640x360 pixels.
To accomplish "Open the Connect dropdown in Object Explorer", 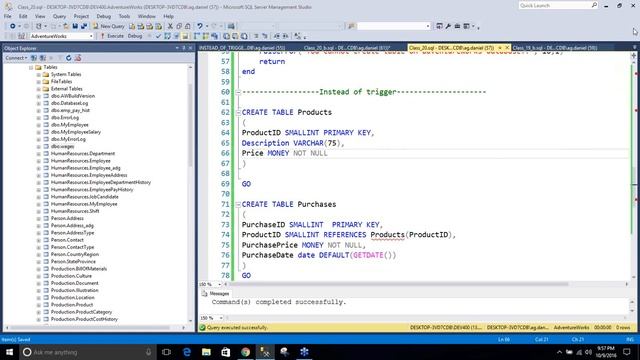I will 16,58.
